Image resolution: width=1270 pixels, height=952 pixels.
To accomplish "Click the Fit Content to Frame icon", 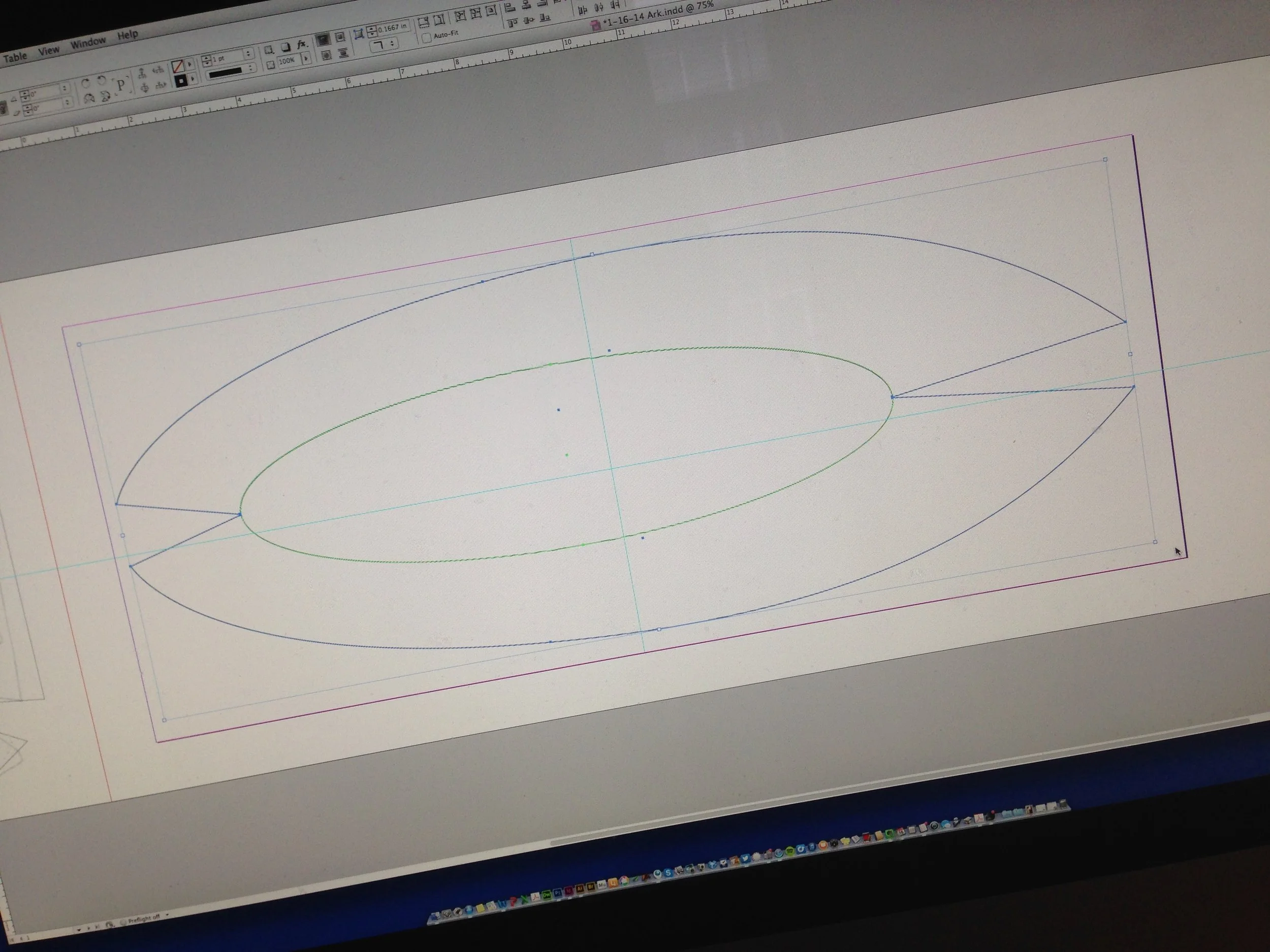I will click(x=460, y=16).
